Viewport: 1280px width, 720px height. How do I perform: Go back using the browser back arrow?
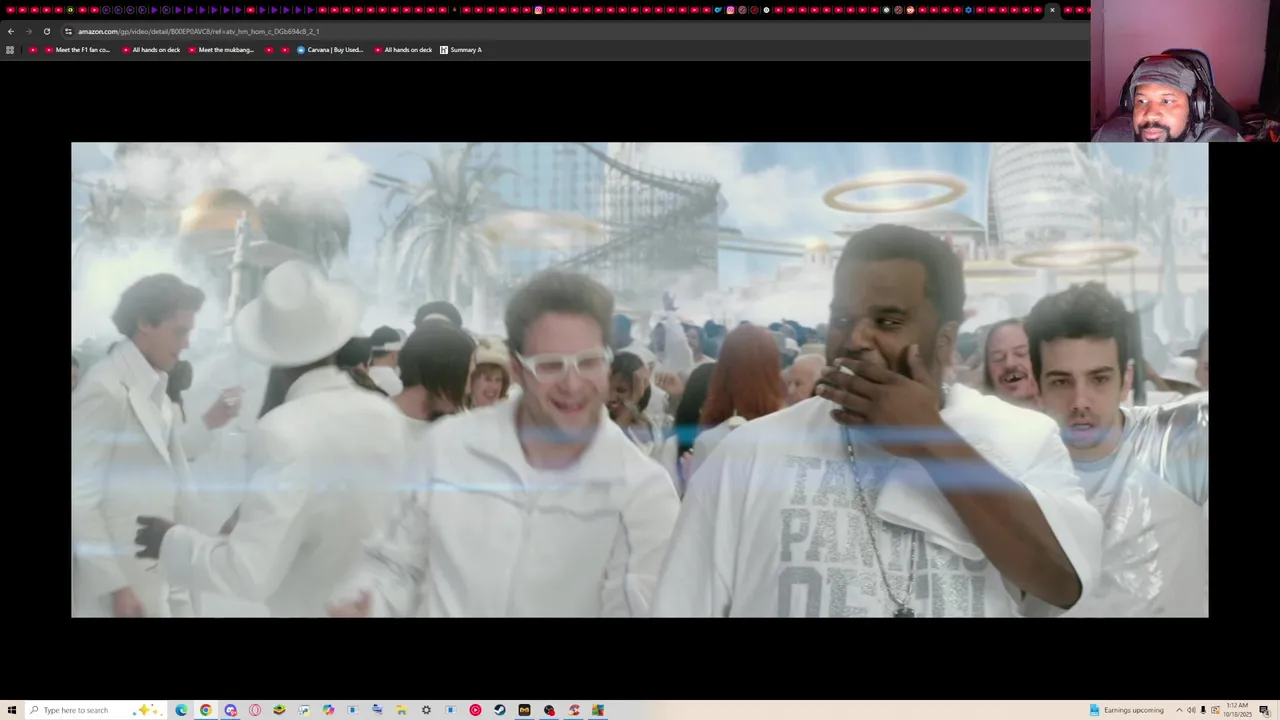coord(11,31)
